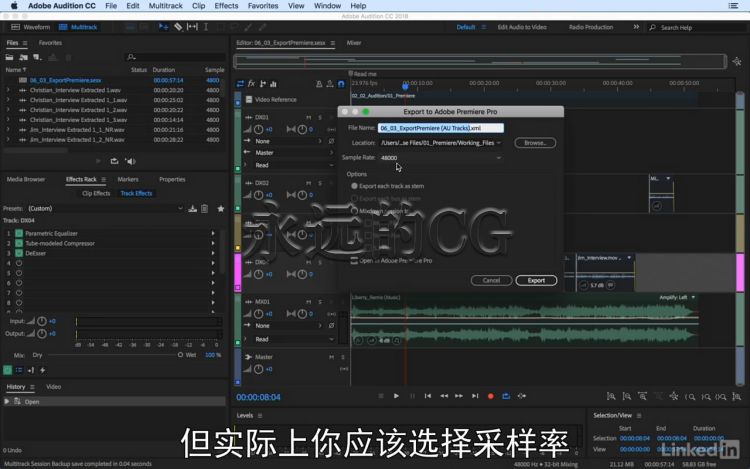The width and height of the screenshot is (750, 469).
Task: Mute the MX01 track
Action: pos(309,302)
